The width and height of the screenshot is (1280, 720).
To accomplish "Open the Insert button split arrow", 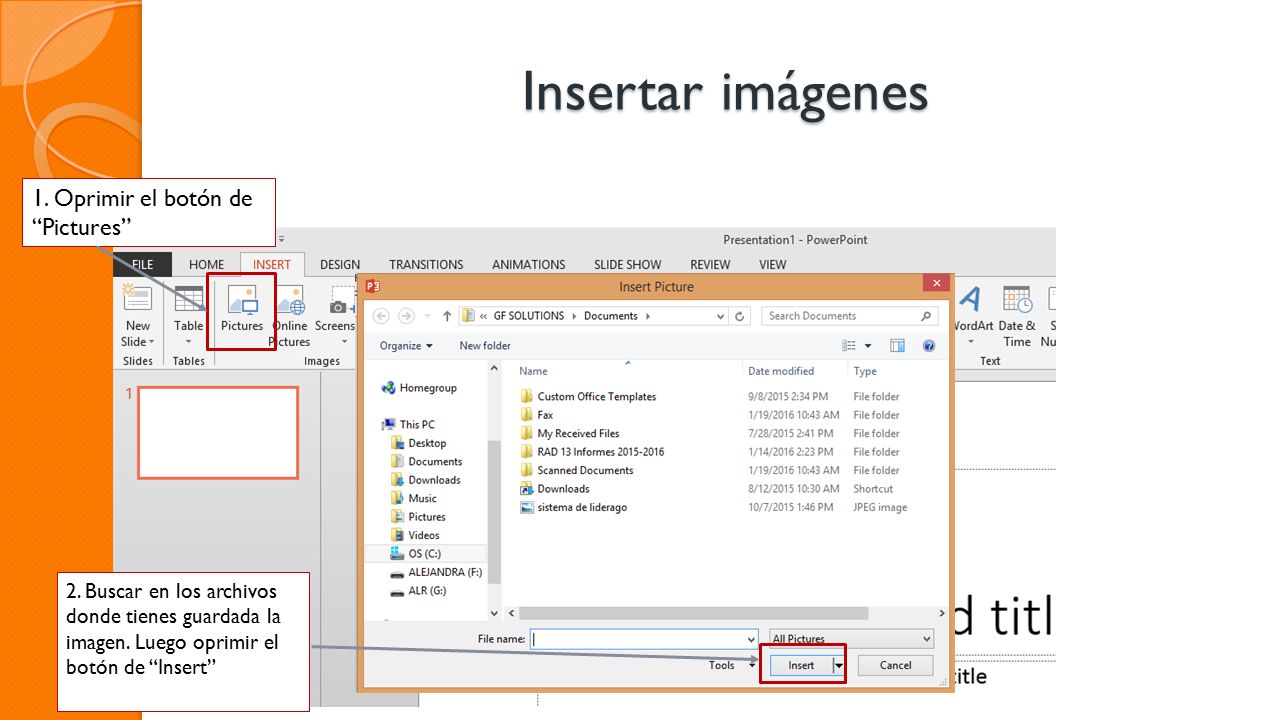I will coord(839,665).
